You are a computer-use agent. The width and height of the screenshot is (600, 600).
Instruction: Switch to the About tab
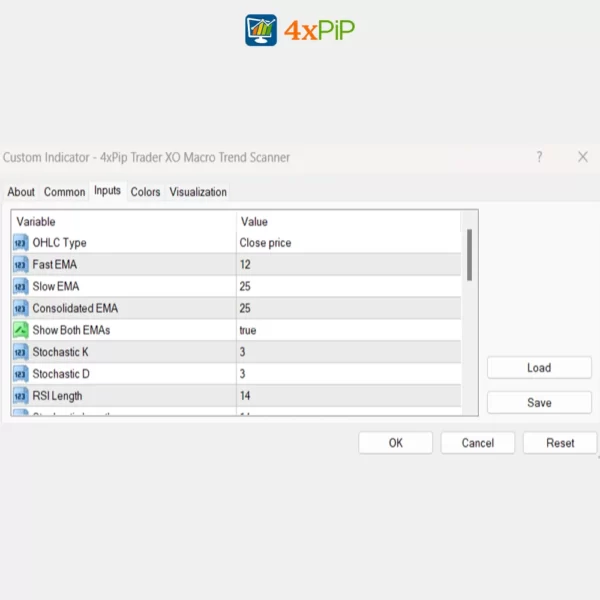click(x=21, y=192)
